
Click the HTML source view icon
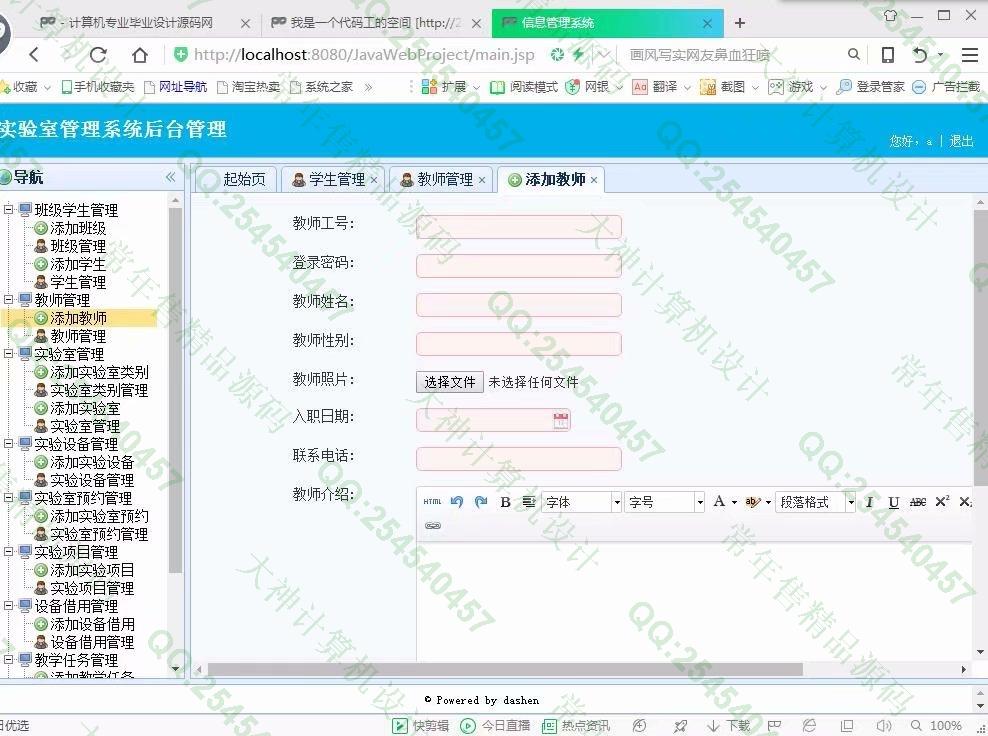click(432, 502)
